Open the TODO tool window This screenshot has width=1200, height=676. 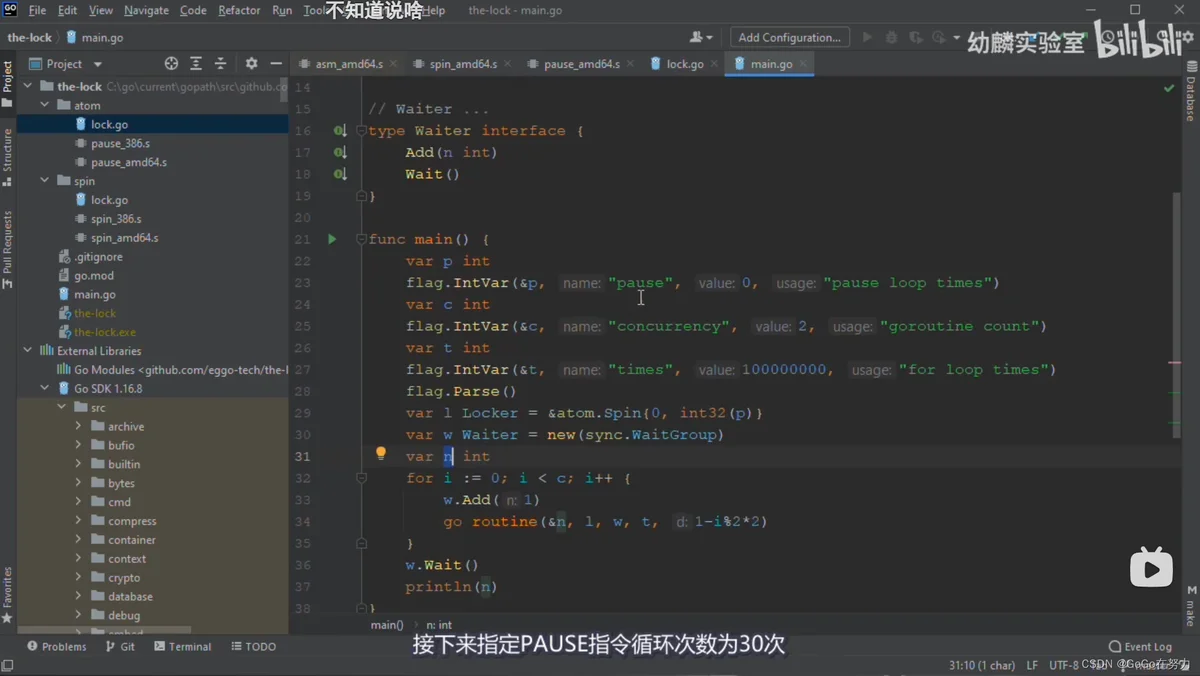click(x=254, y=647)
